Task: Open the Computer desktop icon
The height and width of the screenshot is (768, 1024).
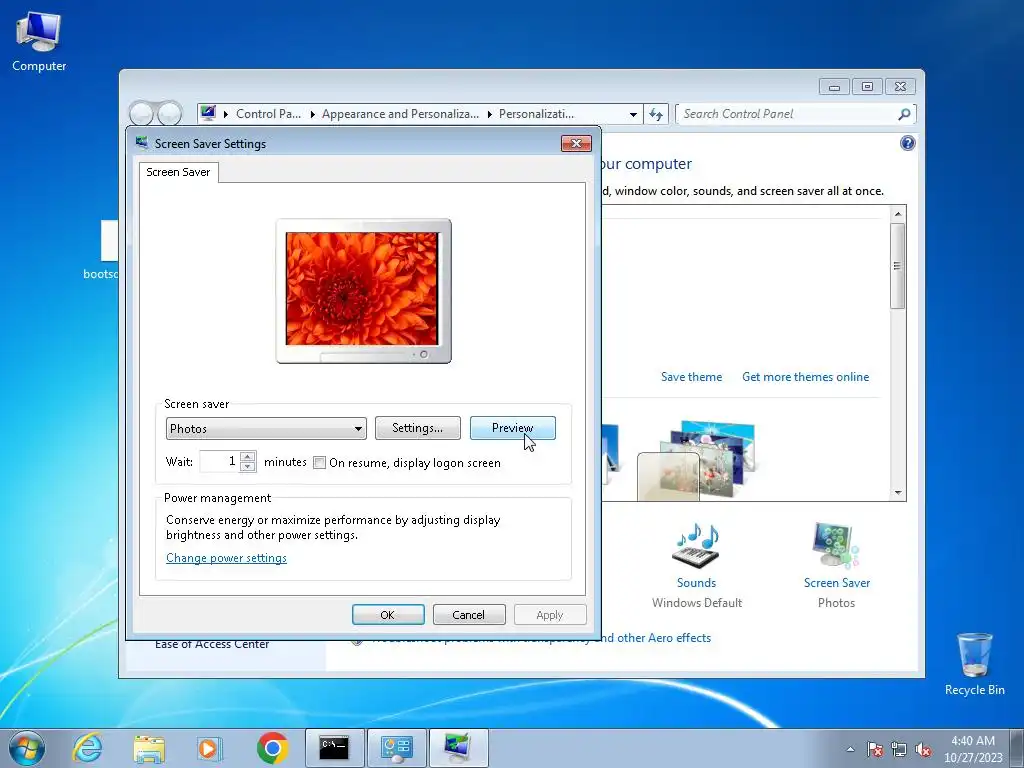Action: coord(39,42)
